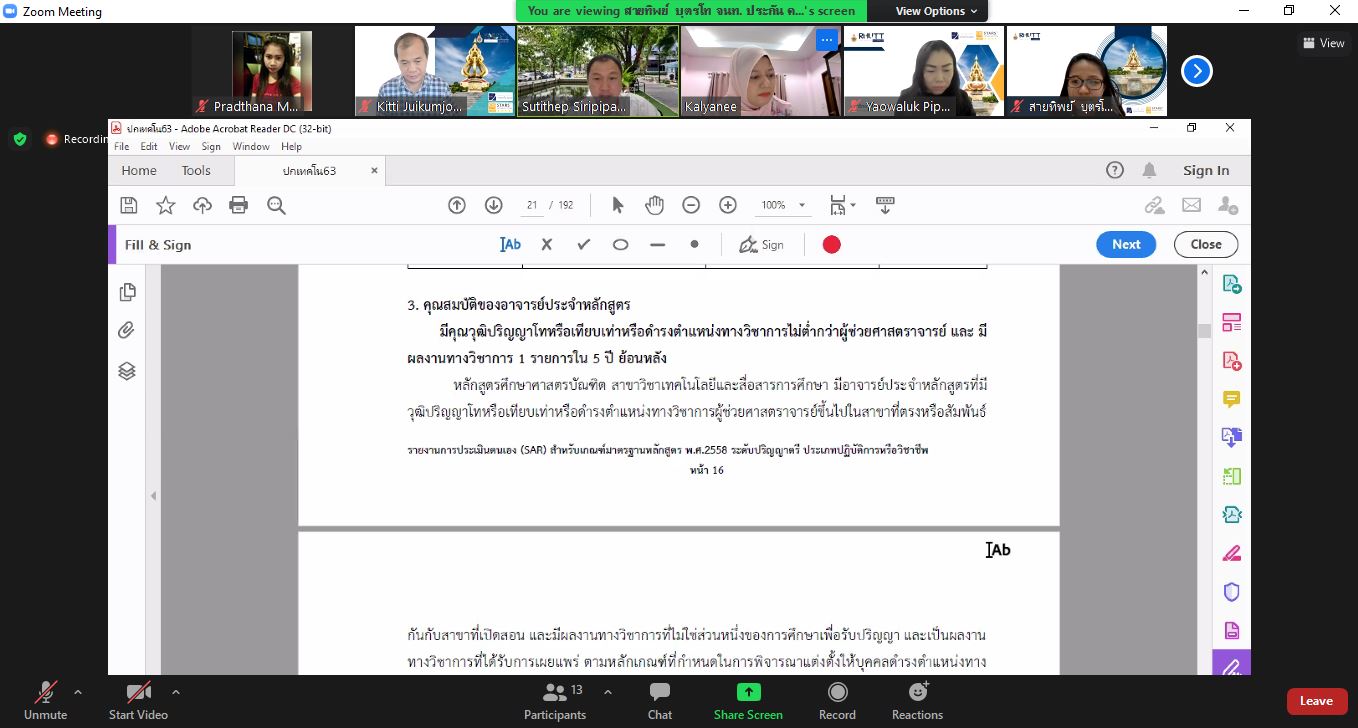Click the page number input field

531,205
